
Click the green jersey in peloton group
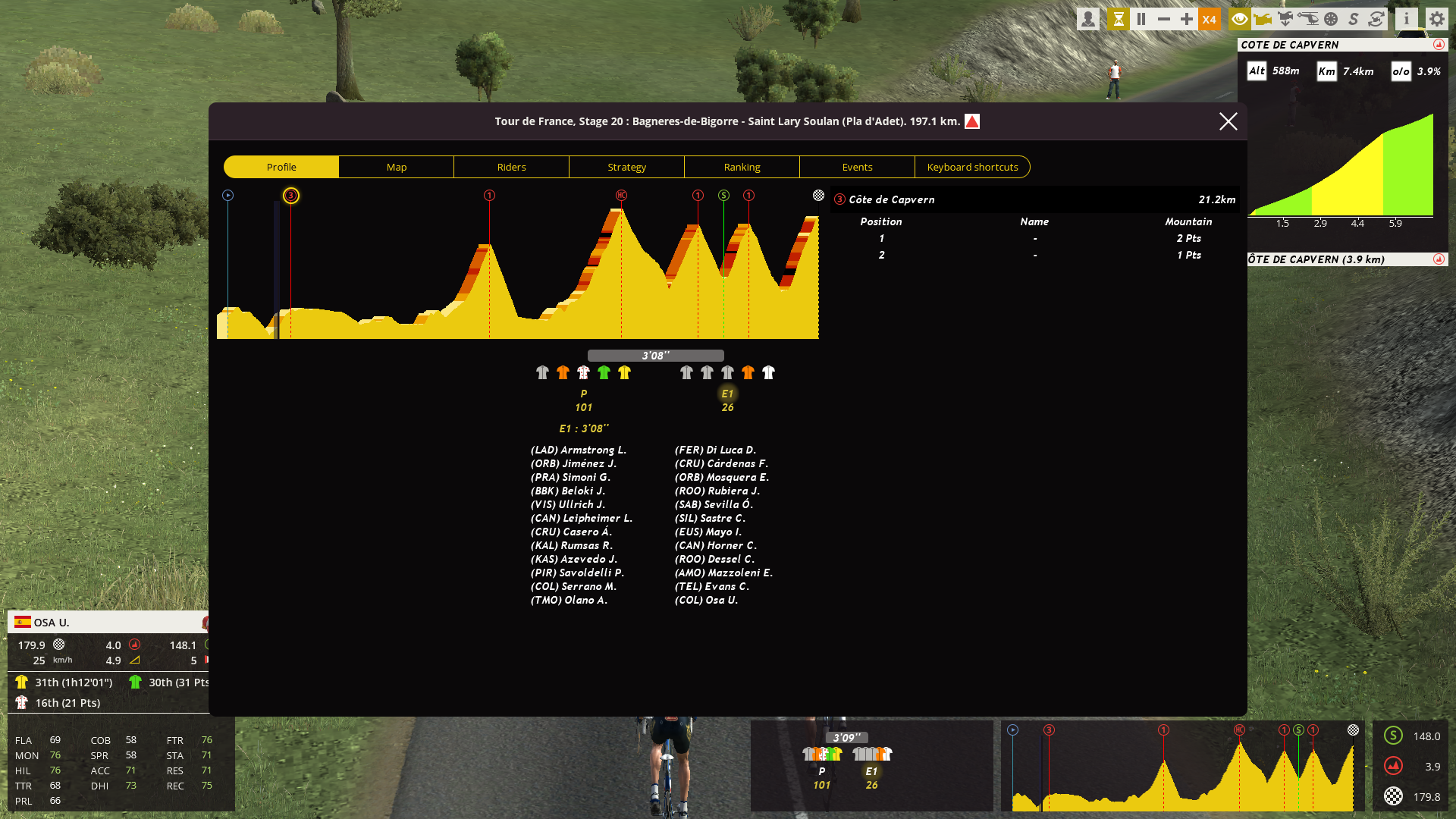[x=604, y=372]
